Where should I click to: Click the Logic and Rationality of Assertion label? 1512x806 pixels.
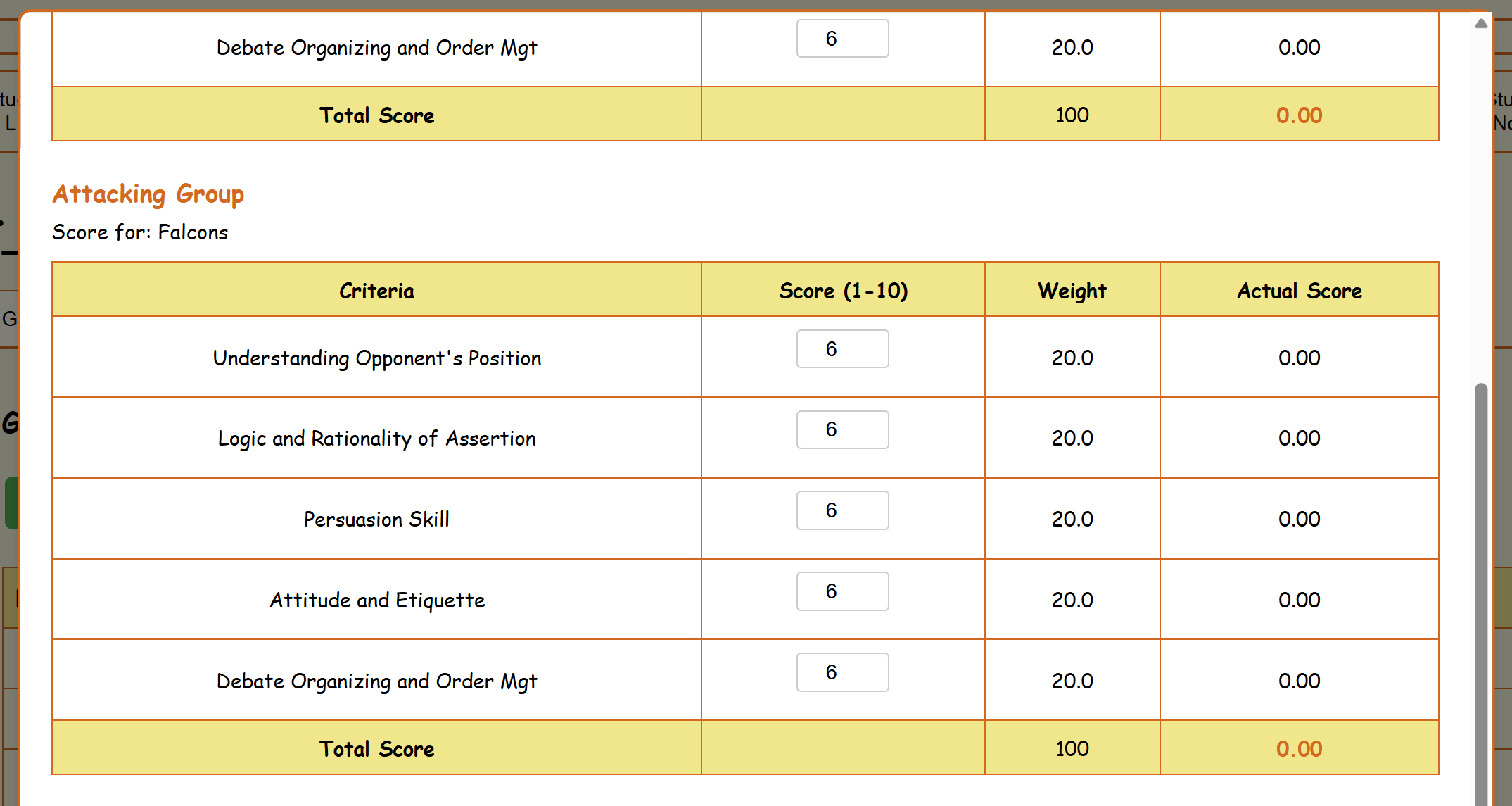[376, 439]
